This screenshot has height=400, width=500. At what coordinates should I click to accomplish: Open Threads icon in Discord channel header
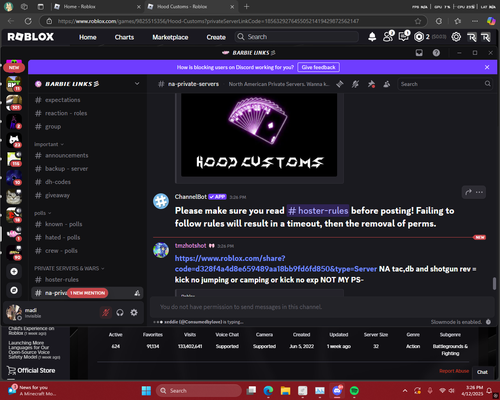coord(340,84)
